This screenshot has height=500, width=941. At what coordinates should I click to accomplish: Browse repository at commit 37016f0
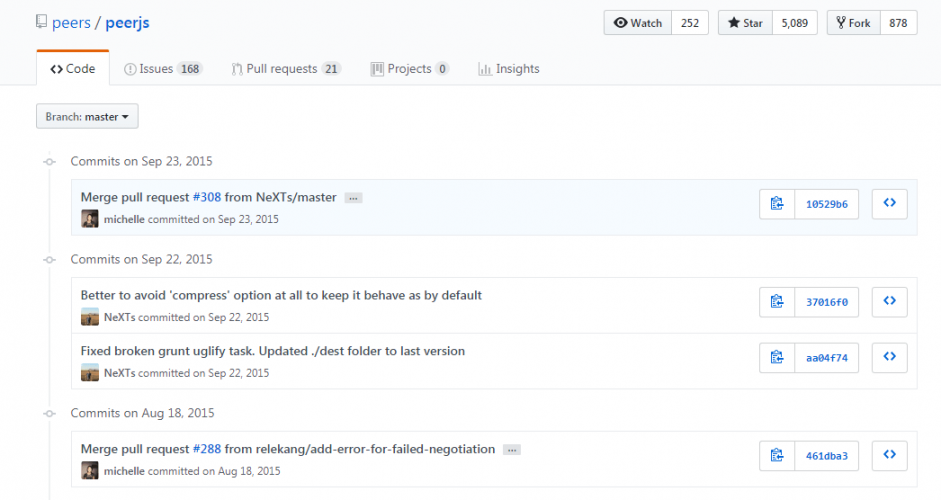coord(889,302)
